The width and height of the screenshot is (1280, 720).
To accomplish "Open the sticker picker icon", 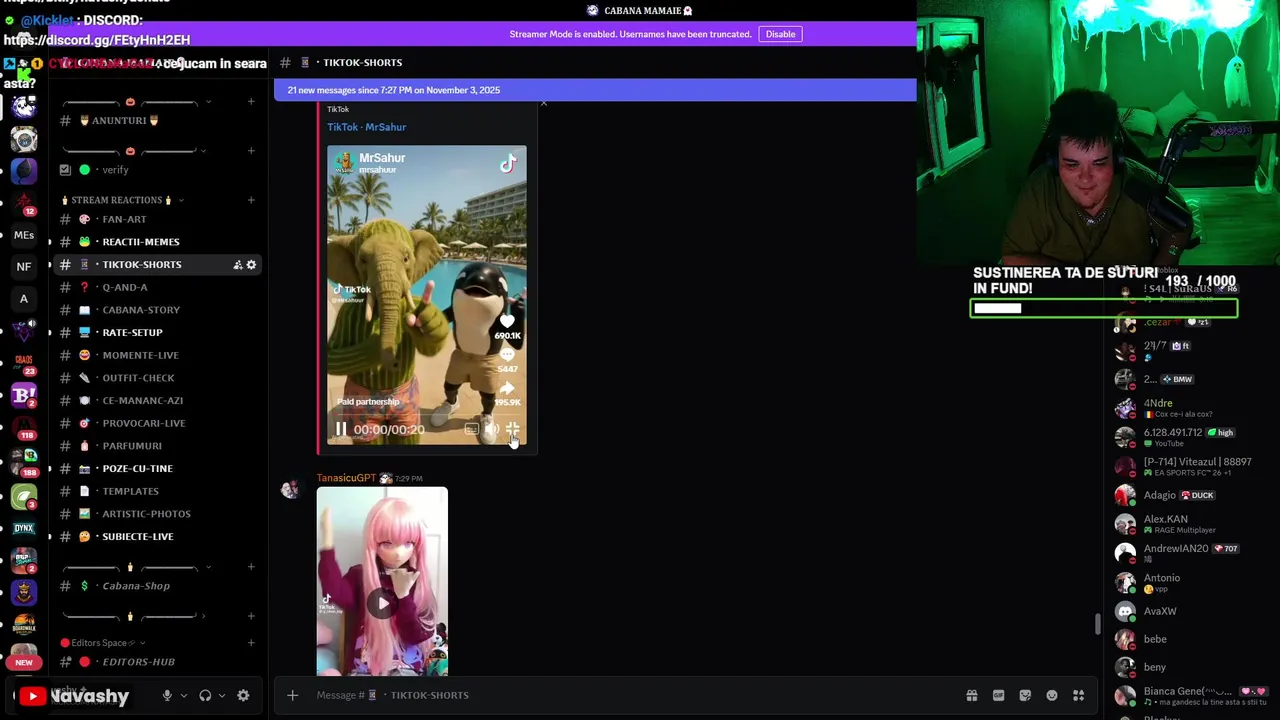I will point(1025,695).
